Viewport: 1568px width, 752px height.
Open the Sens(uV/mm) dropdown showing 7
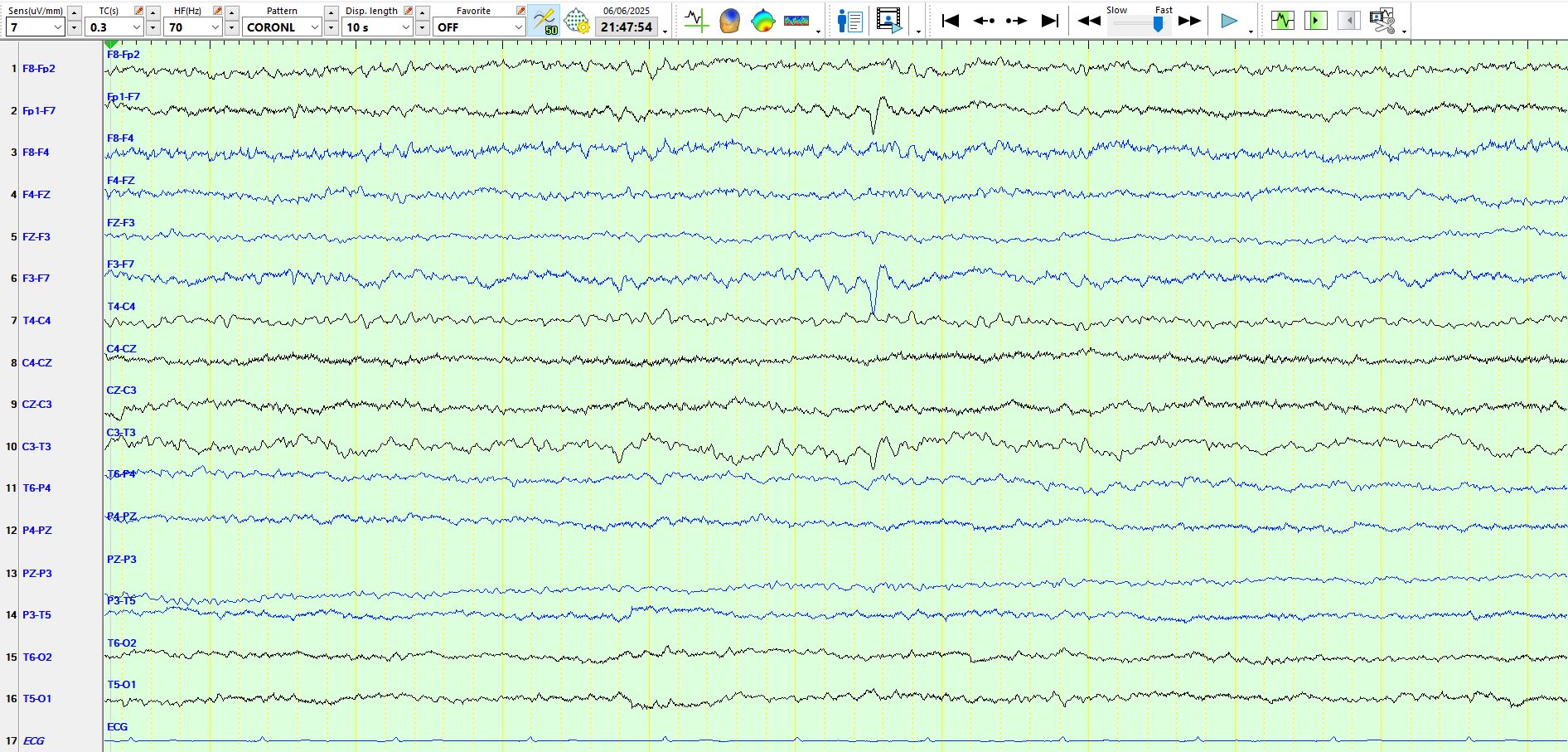[x=35, y=27]
